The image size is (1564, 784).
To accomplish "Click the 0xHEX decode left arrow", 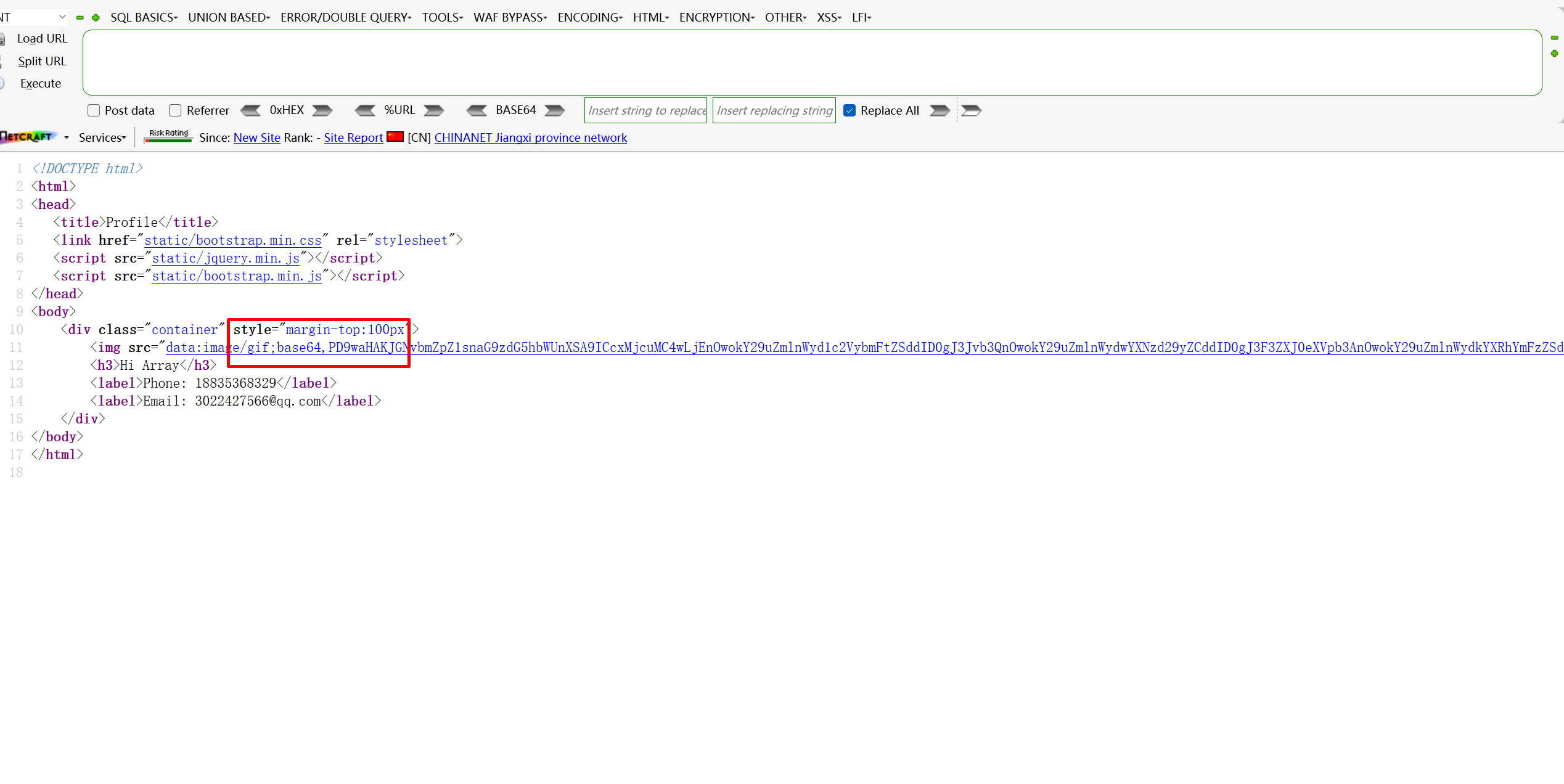I will click(250, 110).
